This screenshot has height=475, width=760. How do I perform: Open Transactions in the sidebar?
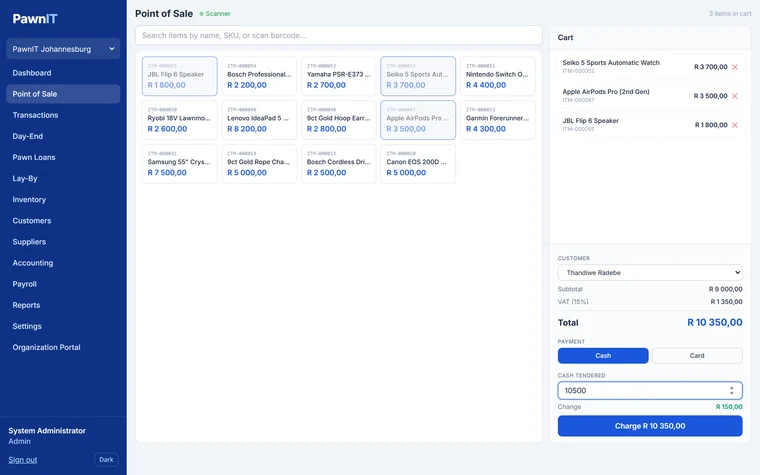[63, 115]
